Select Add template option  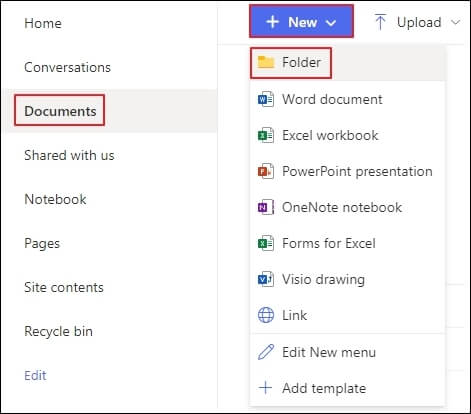point(347,388)
